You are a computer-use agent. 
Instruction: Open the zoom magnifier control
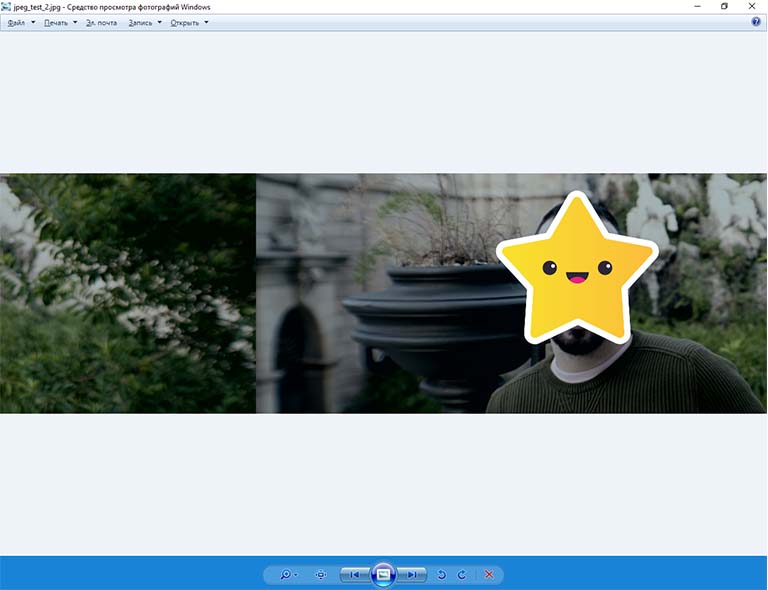tap(287, 575)
